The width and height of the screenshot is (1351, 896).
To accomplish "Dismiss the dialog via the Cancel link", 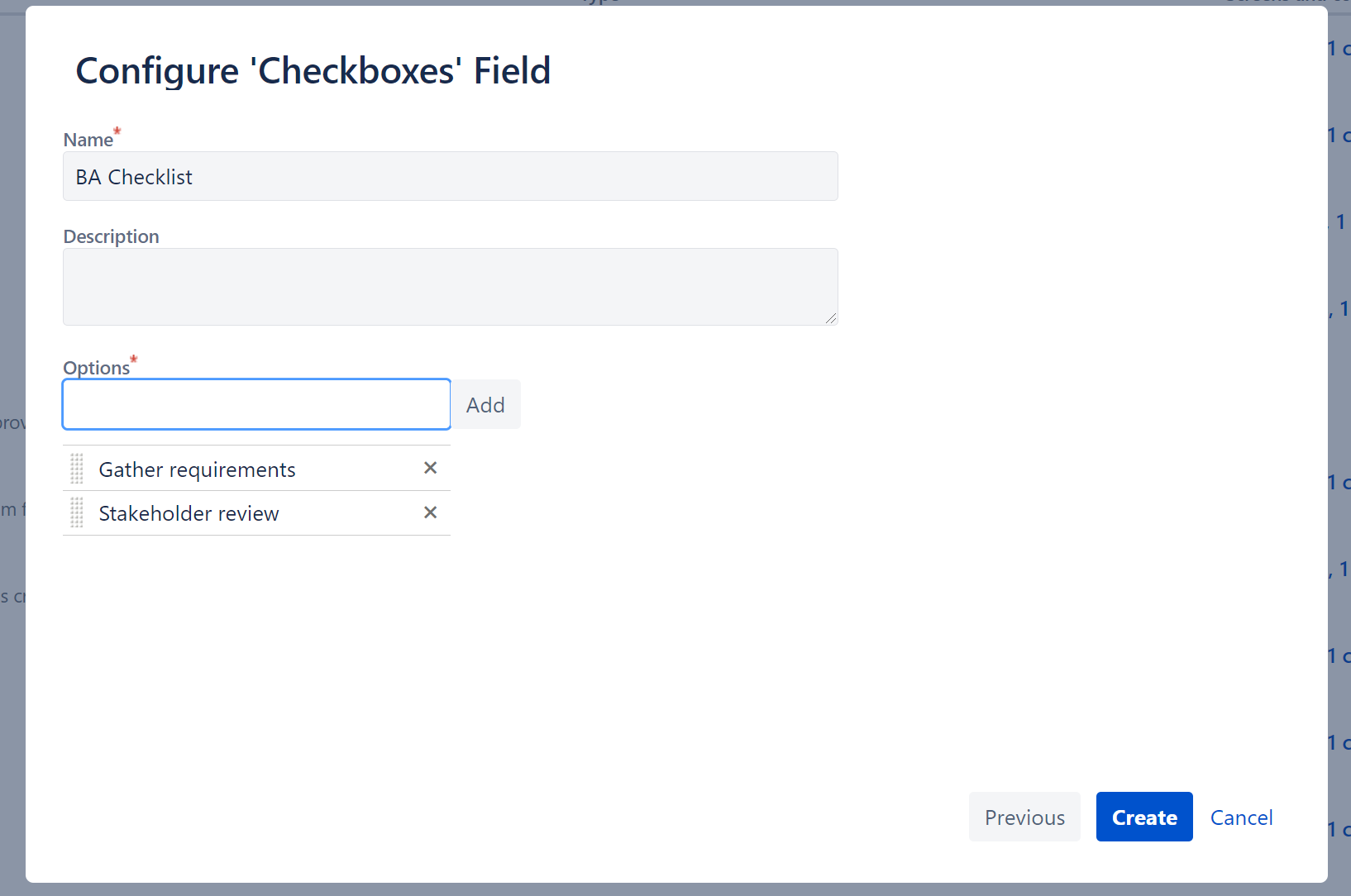I will pyautogui.click(x=1241, y=817).
